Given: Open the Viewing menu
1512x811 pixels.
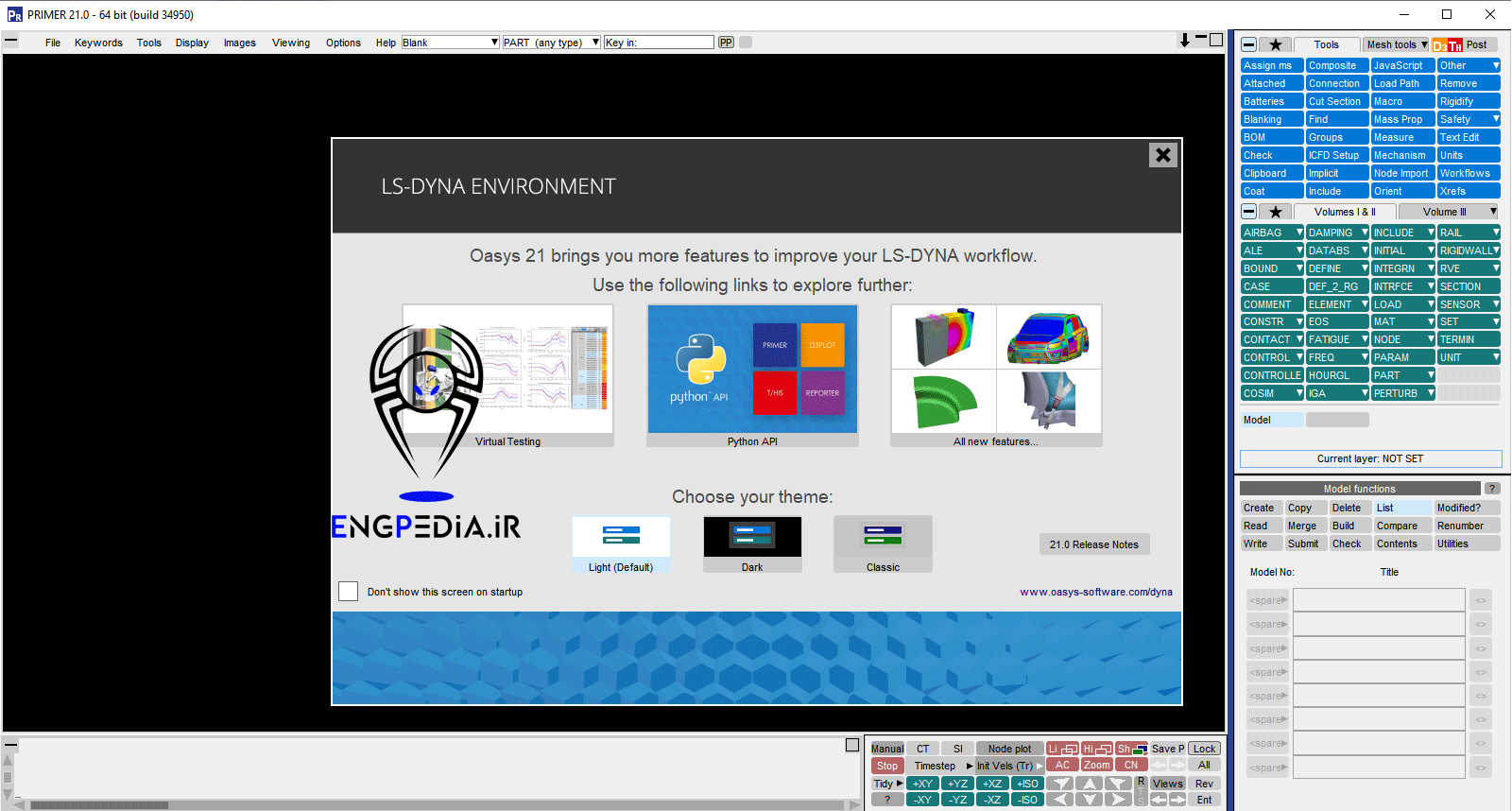Looking at the screenshot, I should coord(291,43).
